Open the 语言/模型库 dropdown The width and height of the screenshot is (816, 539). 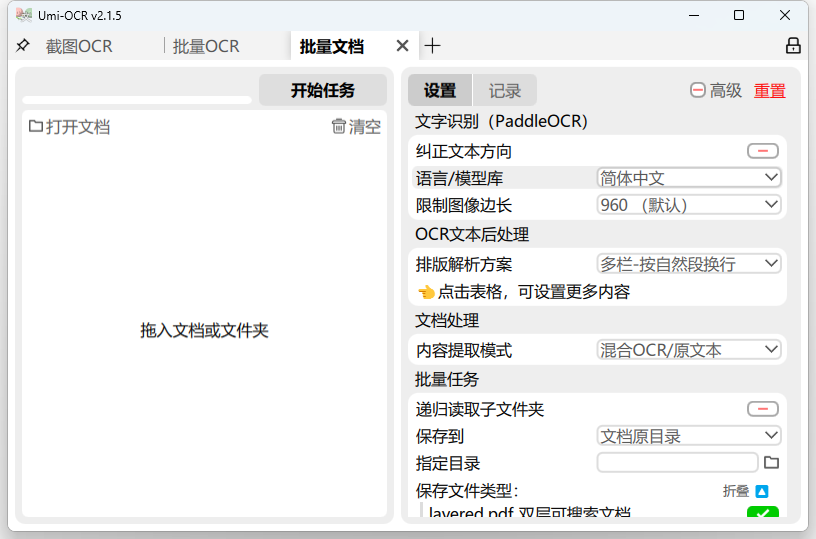688,178
